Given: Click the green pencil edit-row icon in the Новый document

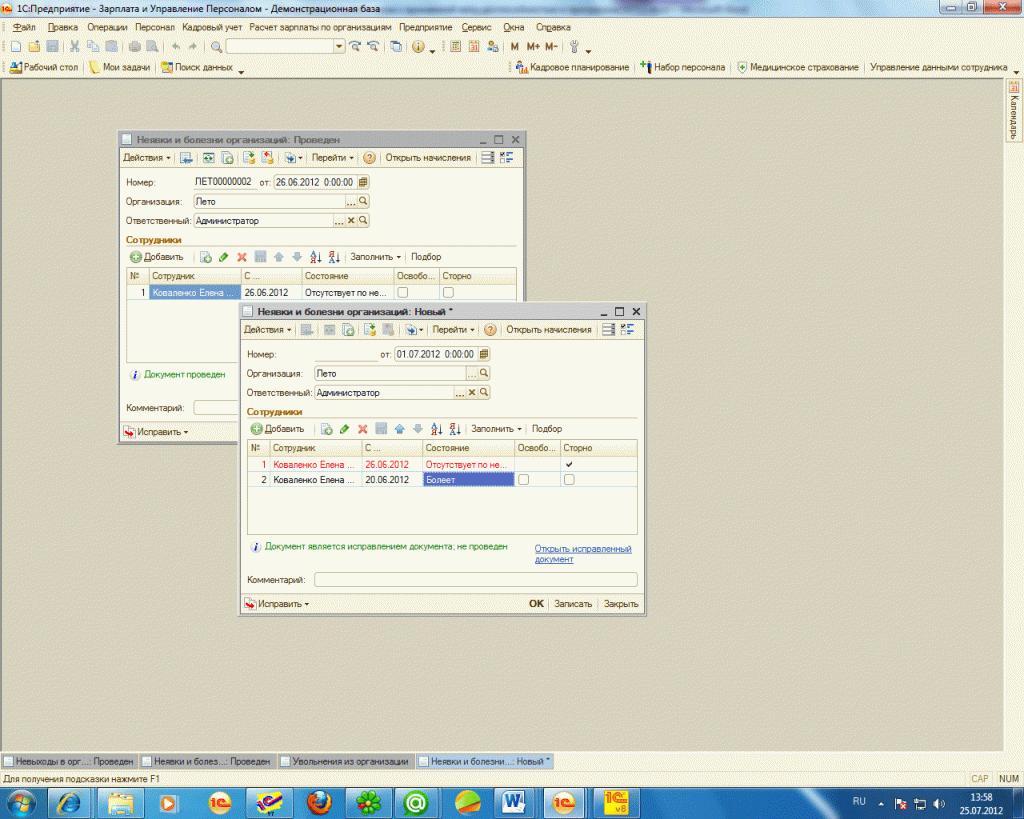Looking at the screenshot, I should tap(345, 428).
